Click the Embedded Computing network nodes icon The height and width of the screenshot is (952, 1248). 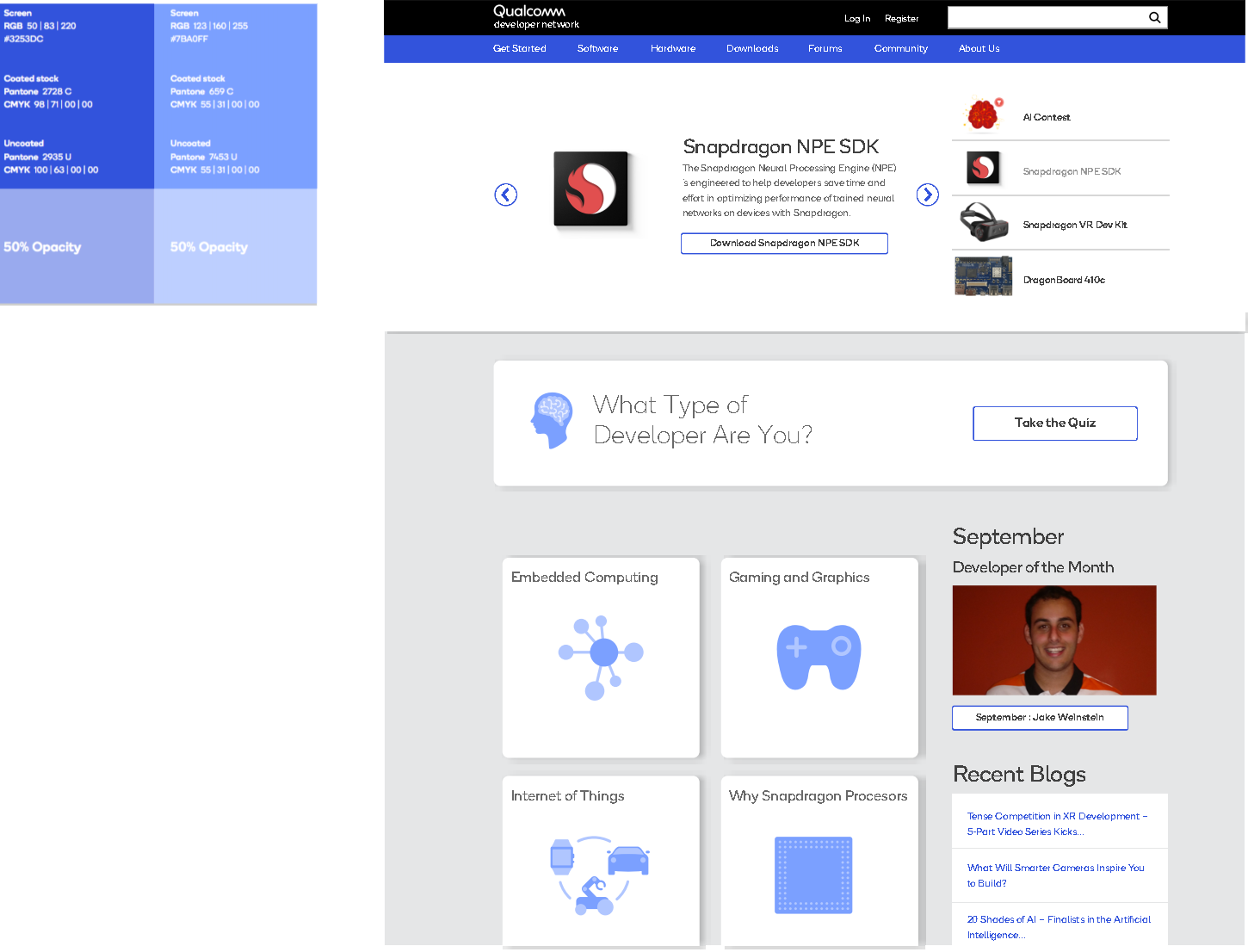(601, 658)
